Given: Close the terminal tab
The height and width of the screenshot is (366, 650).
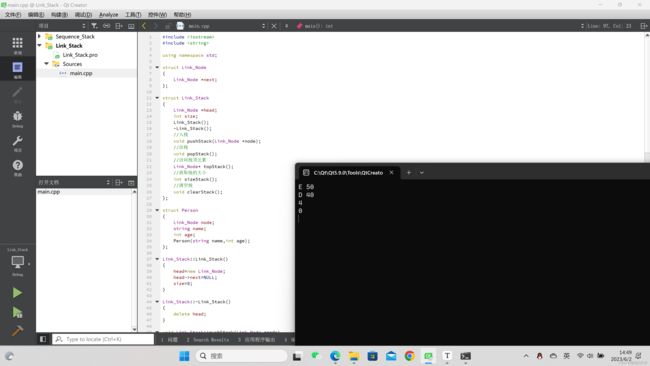Looking at the screenshot, I should pos(391,172).
